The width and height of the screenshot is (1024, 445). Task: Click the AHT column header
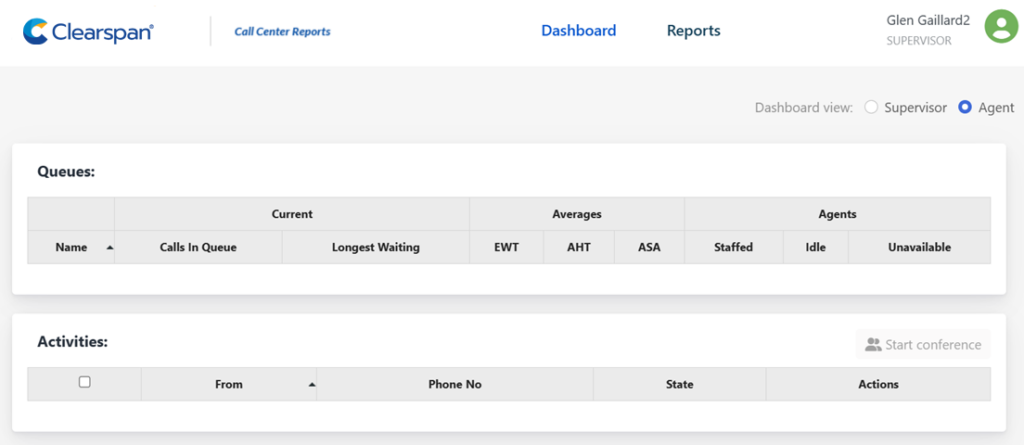(577, 247)
